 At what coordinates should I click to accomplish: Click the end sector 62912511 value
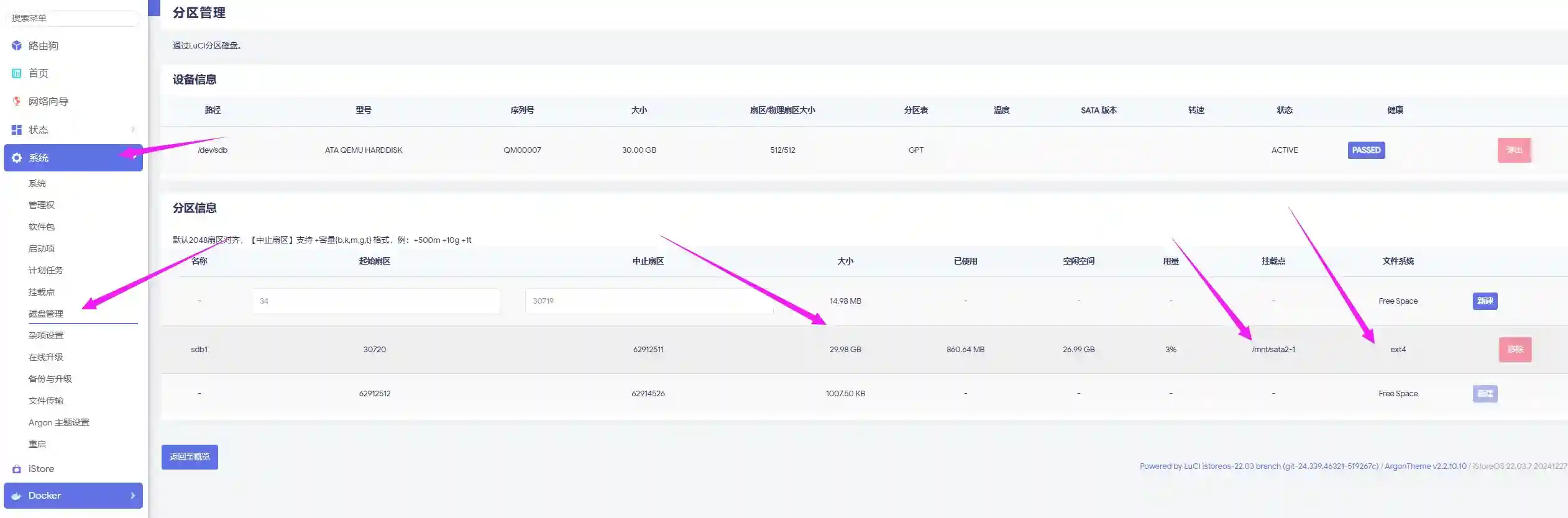(648, 350)
